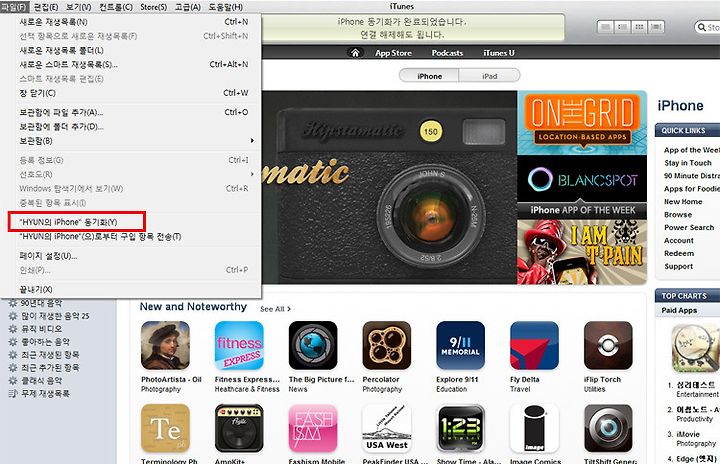Click the iMovie top chart entry
The height and width of the screenshot is (464, 720).
coord(688,434)
